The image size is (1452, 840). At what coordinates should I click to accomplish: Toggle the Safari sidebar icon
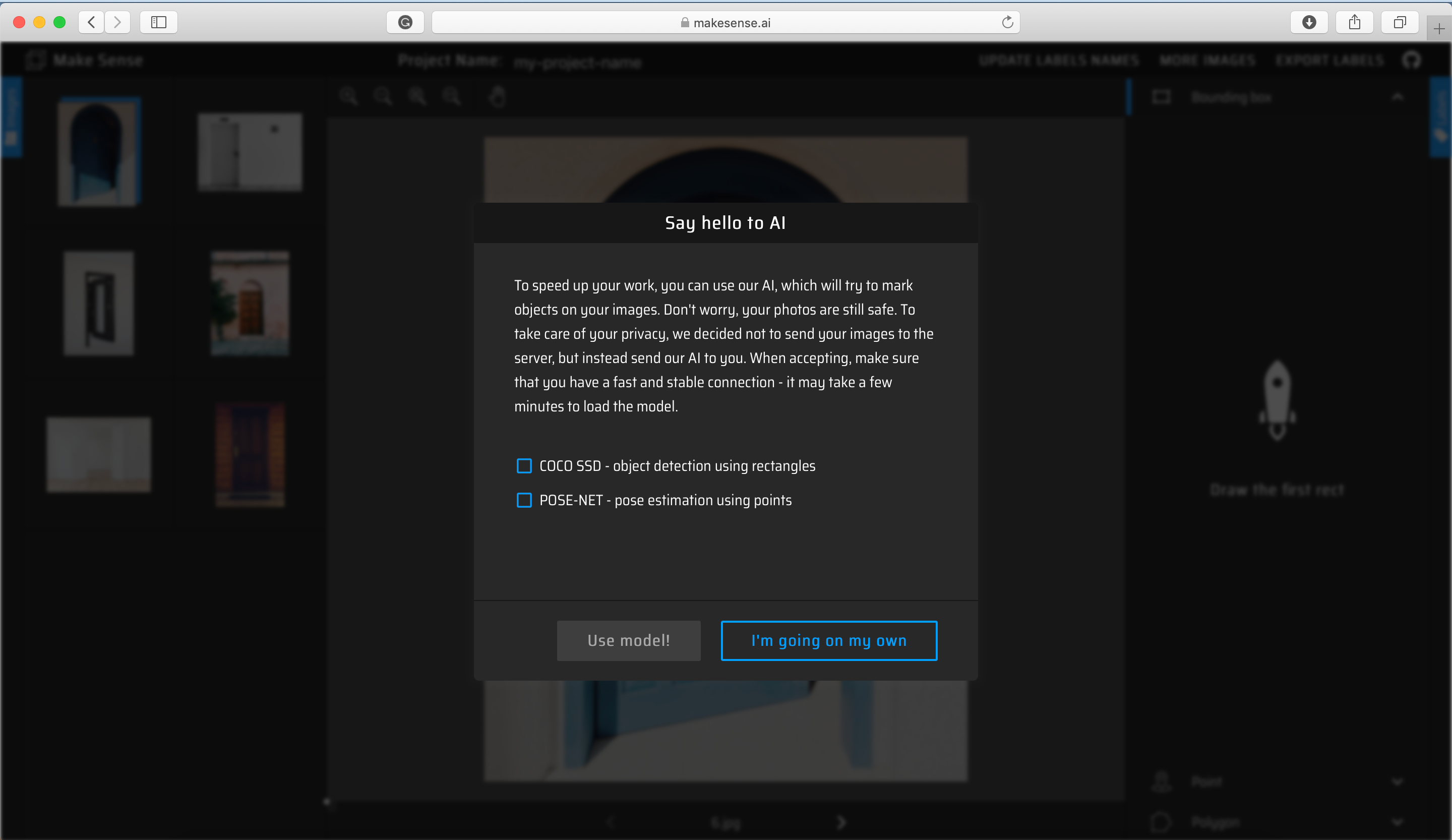[158, 23]
